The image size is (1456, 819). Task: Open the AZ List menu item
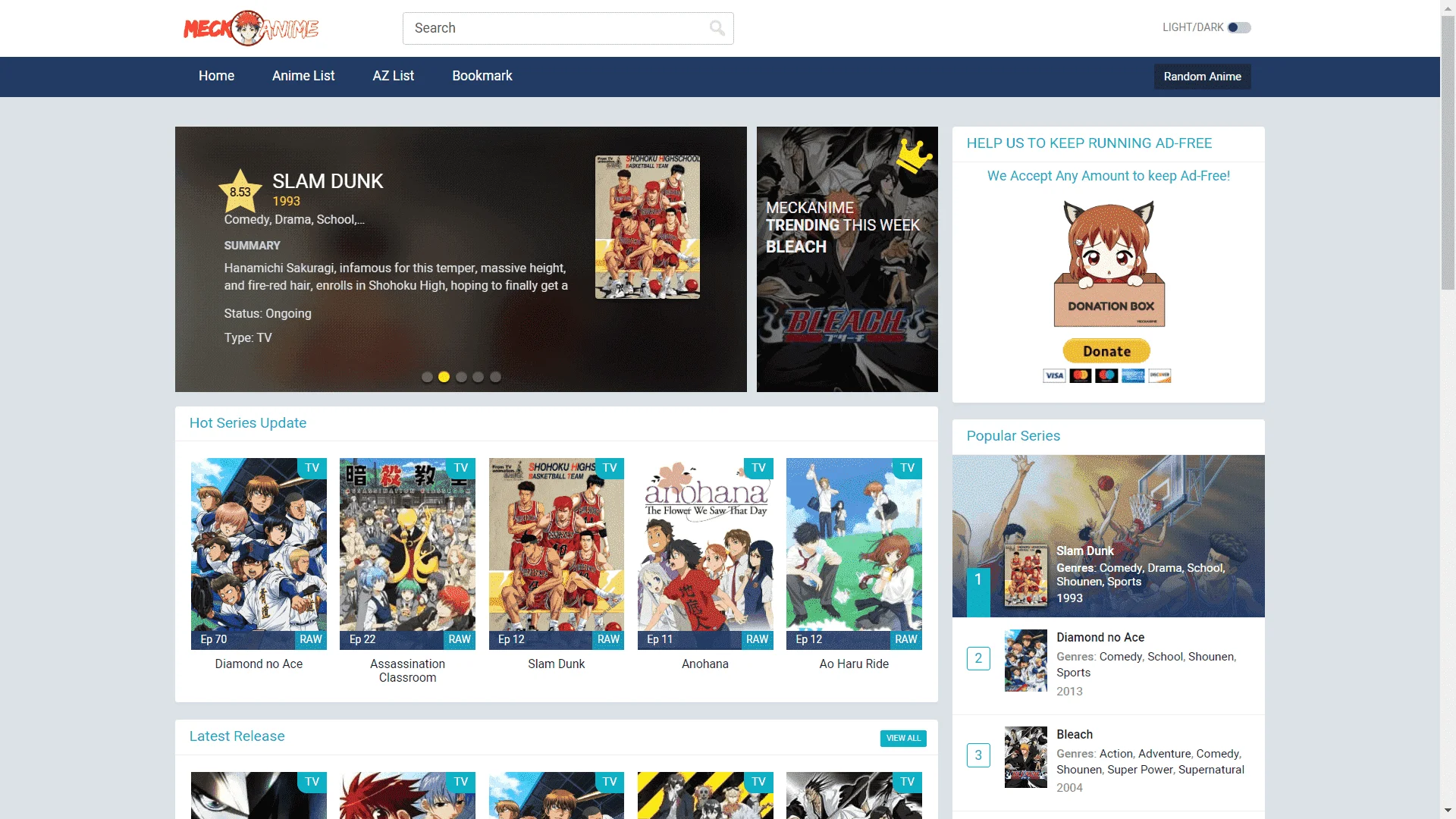click(393, 76)
